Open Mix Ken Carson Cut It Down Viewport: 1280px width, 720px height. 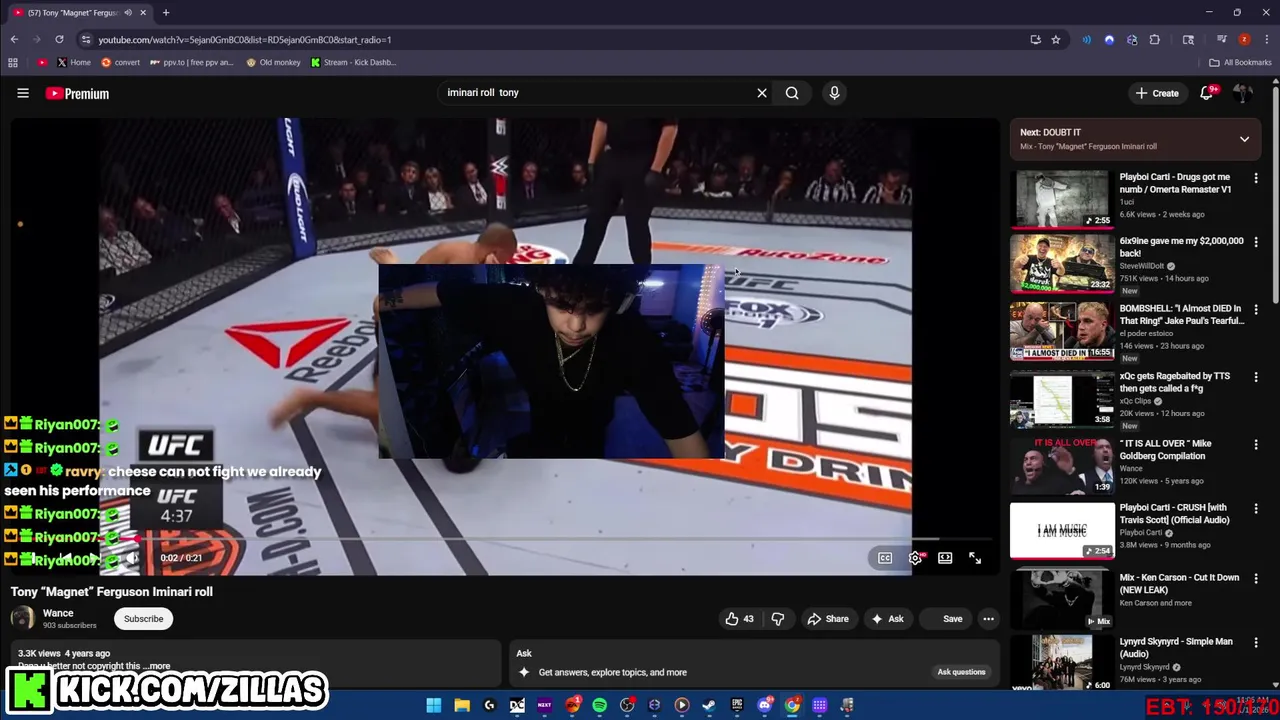click(x=1062, y=599)
